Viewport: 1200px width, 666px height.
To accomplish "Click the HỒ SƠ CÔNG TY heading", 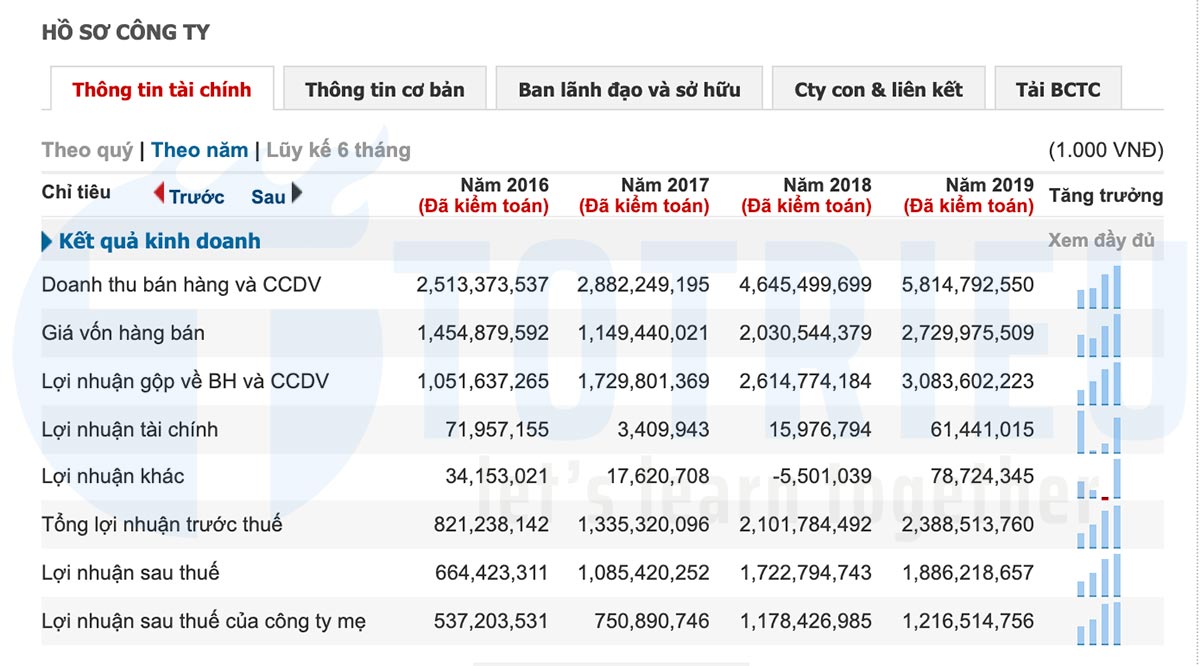I will (126, 32).
